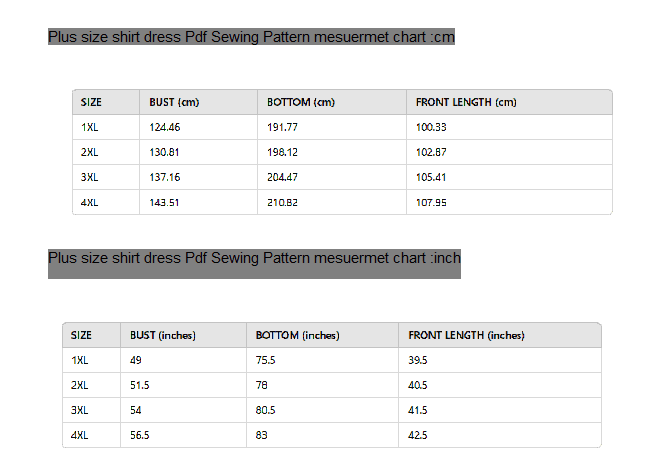The height and width of the screenshot is (470, 660).
Task: Select the BOTTOM (cm) column header
Action: (x=301, y=102)
